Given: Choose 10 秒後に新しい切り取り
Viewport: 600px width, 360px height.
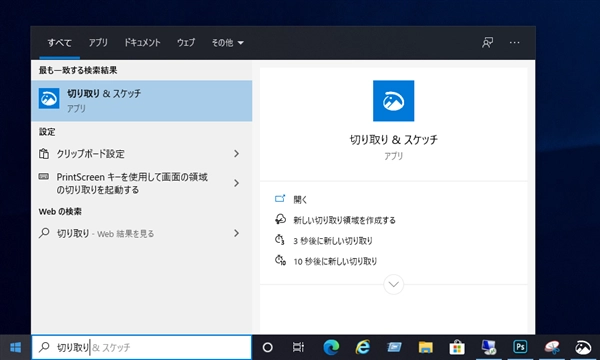Looking at the screenshot, I should click(335, 261).
